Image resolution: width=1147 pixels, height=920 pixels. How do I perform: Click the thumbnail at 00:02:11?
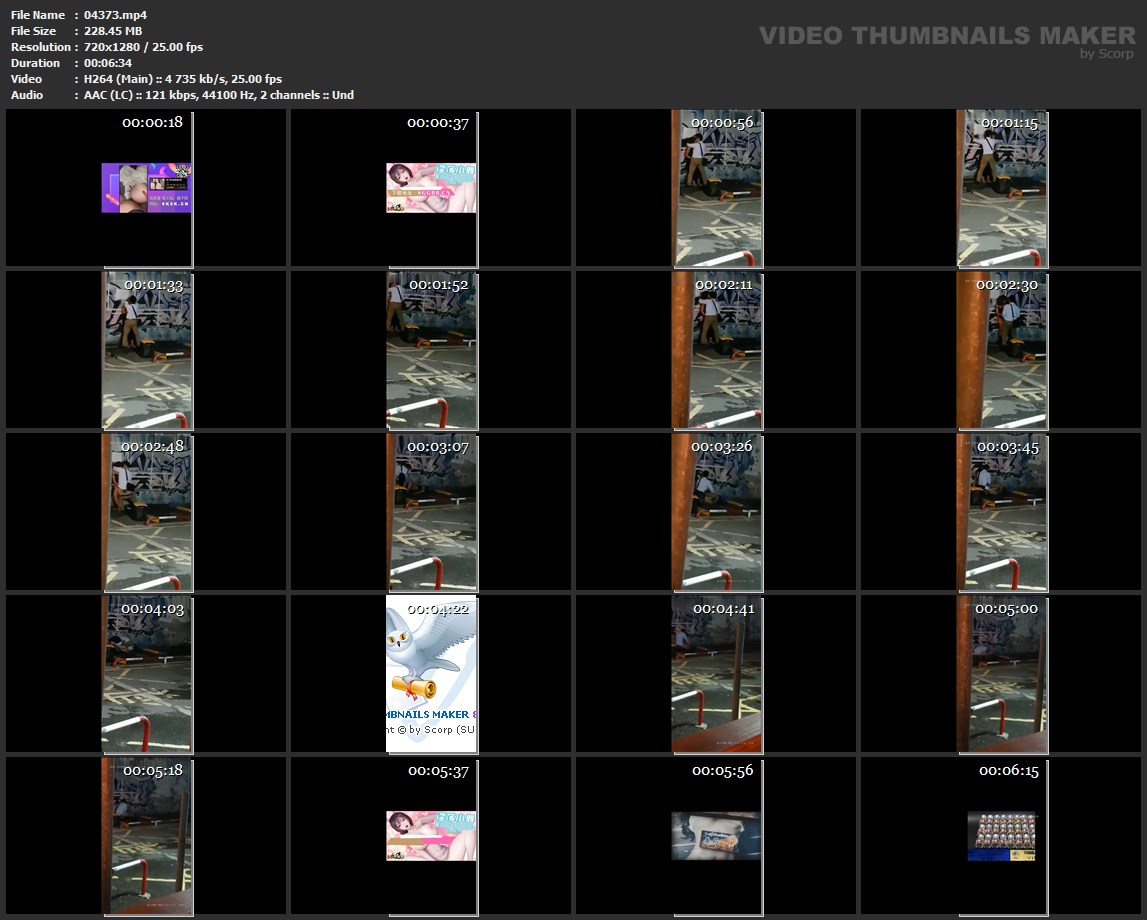tap(716, 350)
